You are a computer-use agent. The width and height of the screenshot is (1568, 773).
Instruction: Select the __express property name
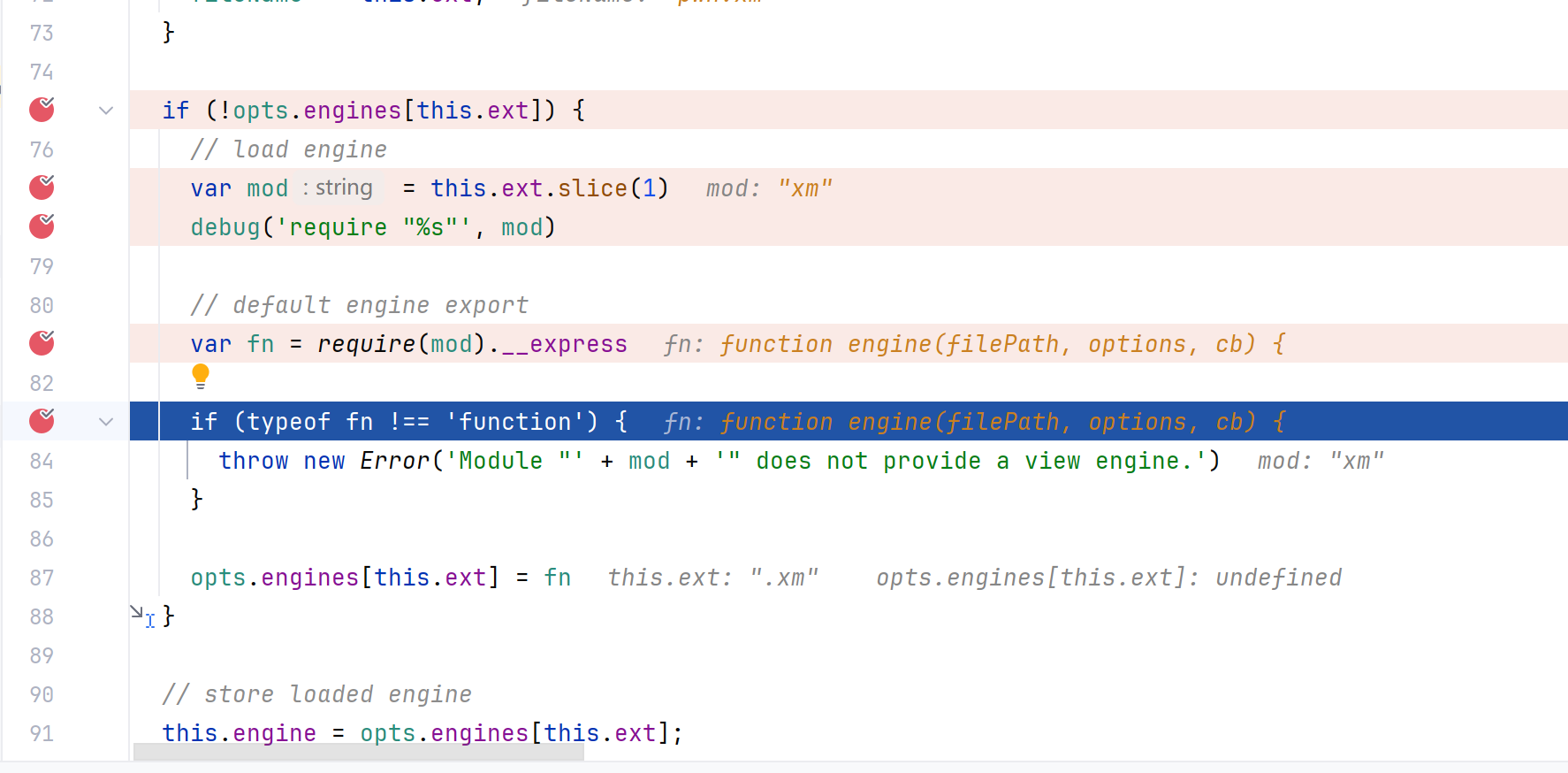(x=564, y=344)
